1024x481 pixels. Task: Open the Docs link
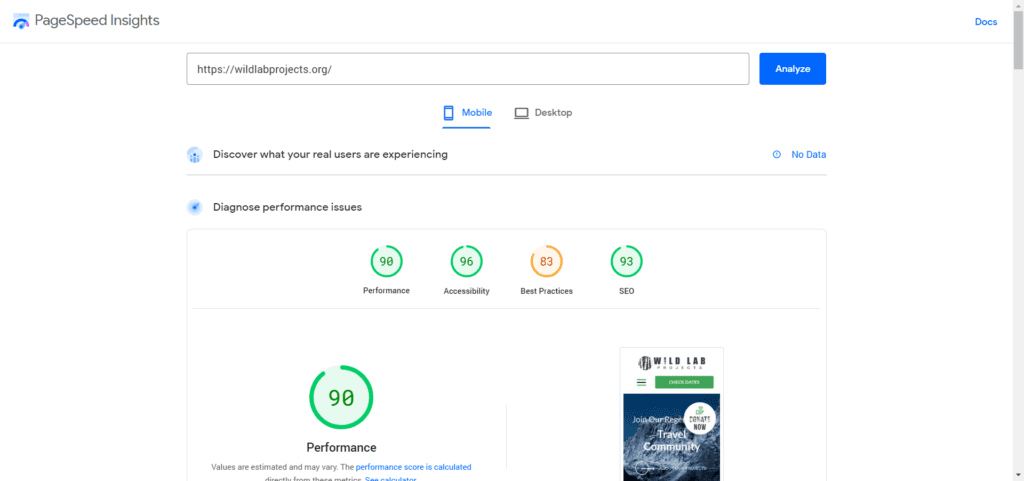[x=985, y=22]
